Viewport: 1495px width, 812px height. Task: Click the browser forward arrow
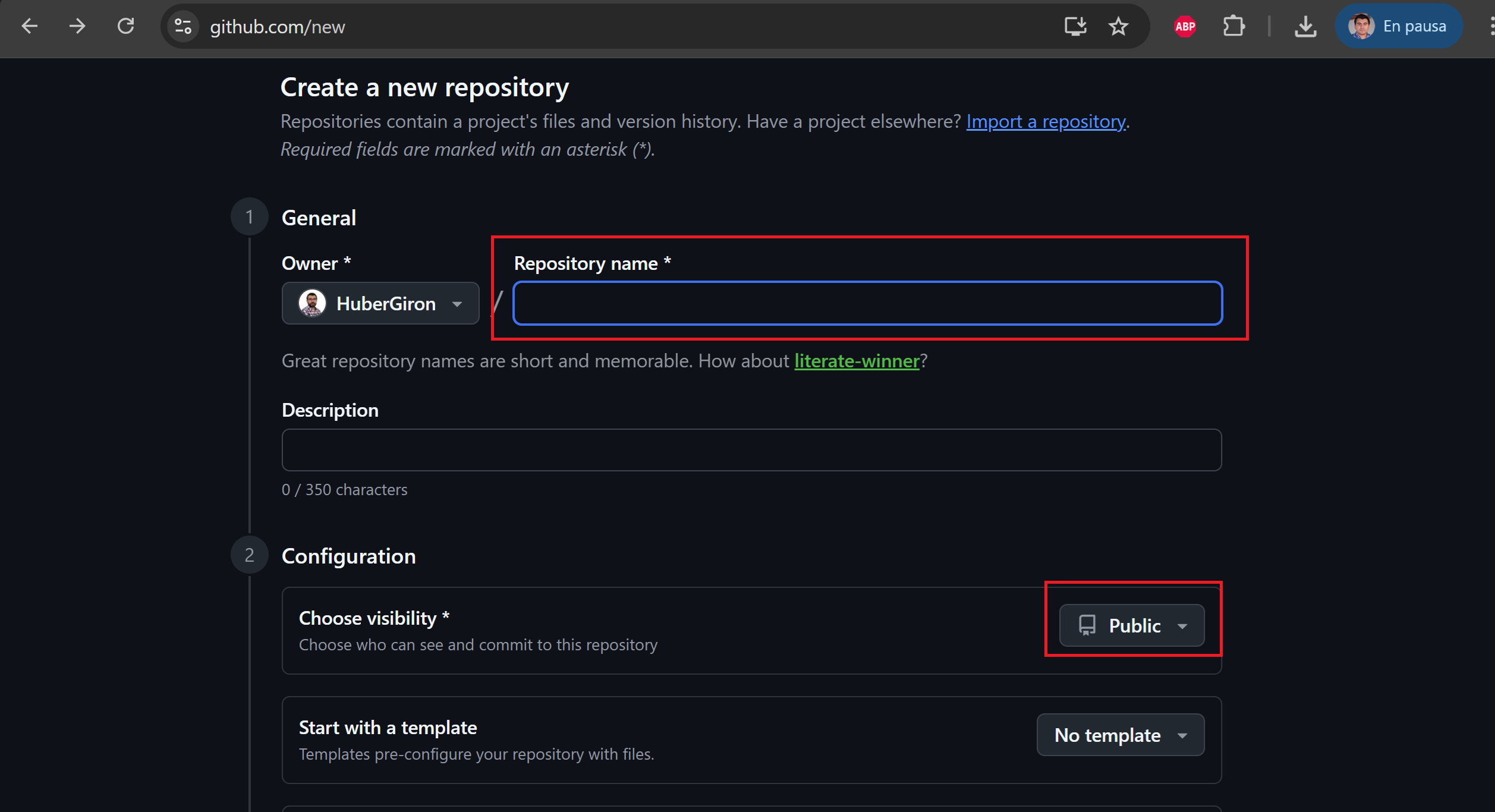point(77,26)
